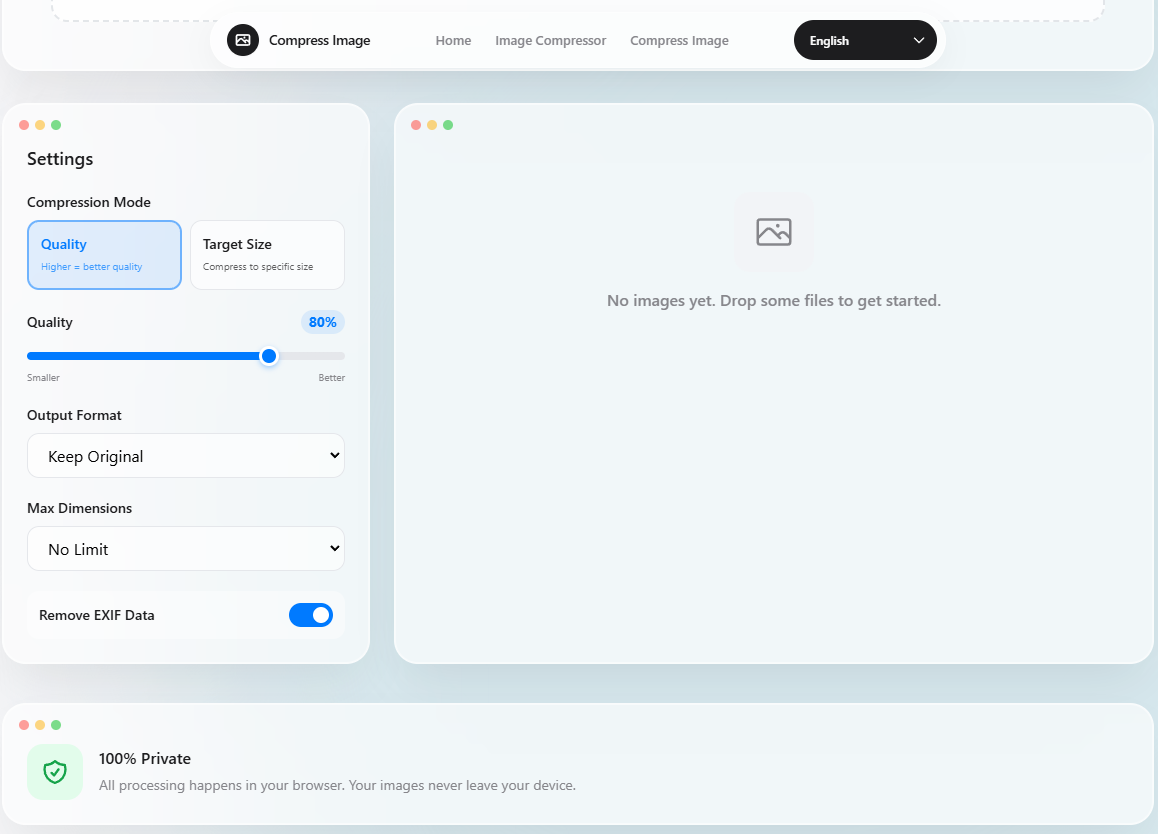Select Home in the navigation bar
The width and height of the screenshot is (1158, 834).
click(x=453, y=40)
